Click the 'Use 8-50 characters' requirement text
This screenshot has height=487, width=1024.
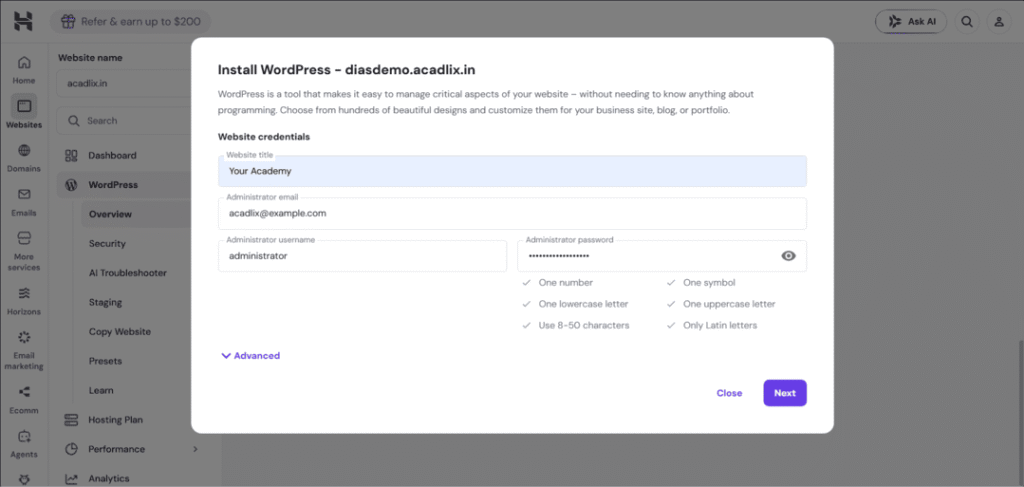pyautogui.click(x=584, y=325)
